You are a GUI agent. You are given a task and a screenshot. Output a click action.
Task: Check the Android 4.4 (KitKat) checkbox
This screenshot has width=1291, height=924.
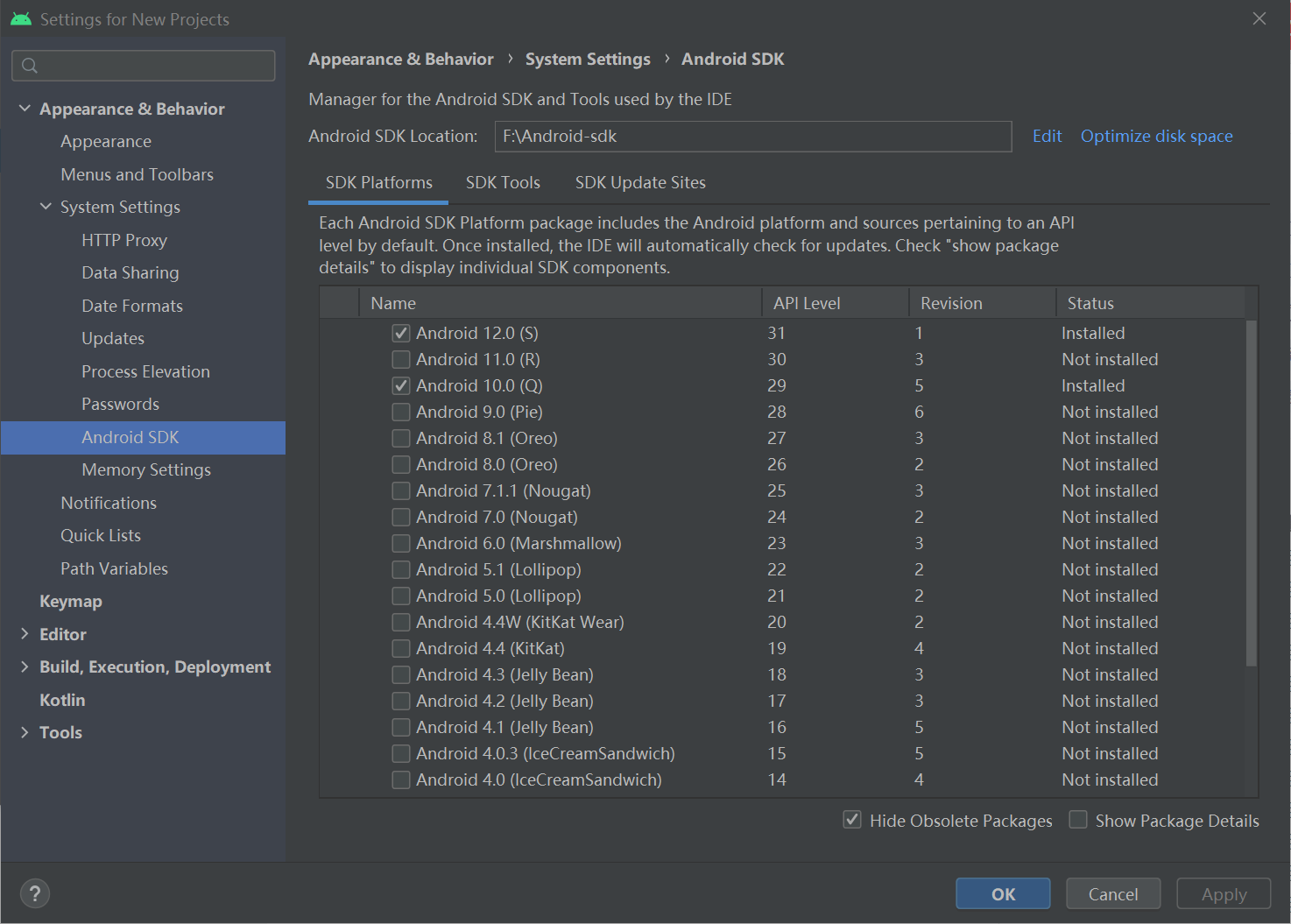point(401,648)
